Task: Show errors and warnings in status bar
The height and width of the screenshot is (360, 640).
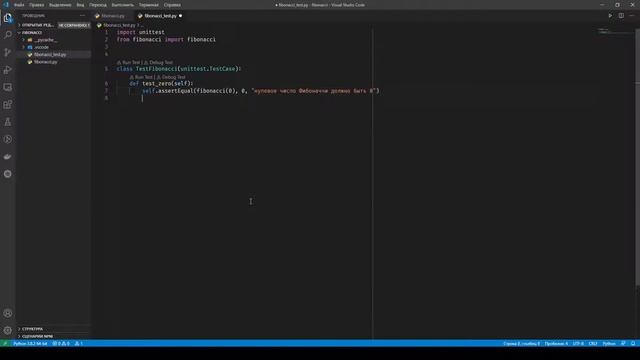Action: coord(61,343)
